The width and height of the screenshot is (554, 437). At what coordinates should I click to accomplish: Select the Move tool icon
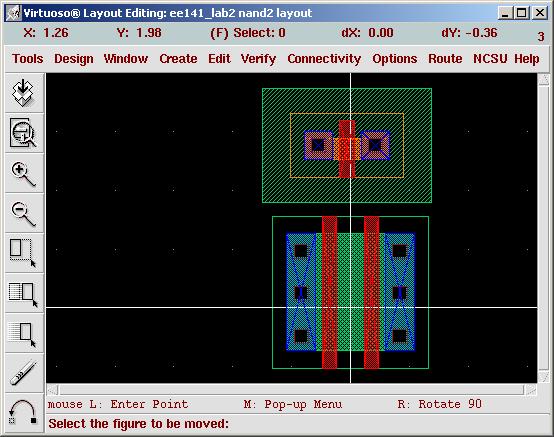(x=23, y=334)
